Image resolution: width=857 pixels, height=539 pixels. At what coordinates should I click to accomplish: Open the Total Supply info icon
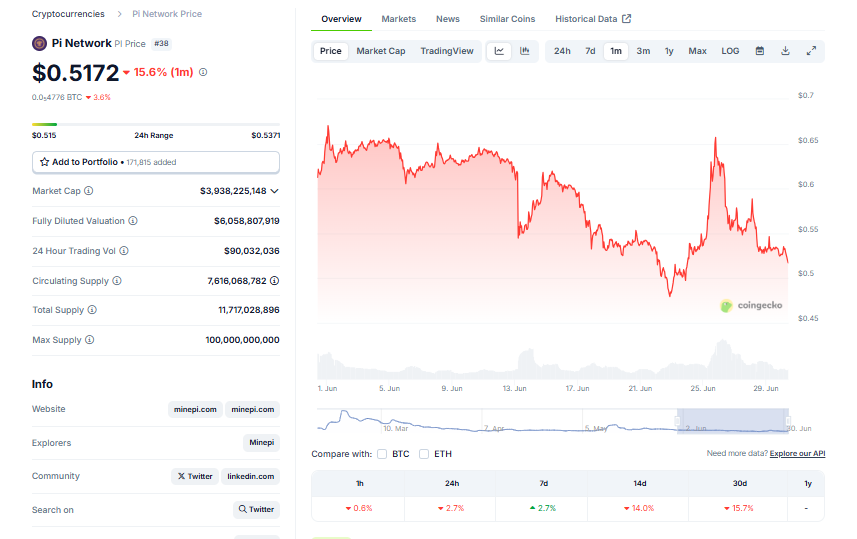(x=92, y=310)
